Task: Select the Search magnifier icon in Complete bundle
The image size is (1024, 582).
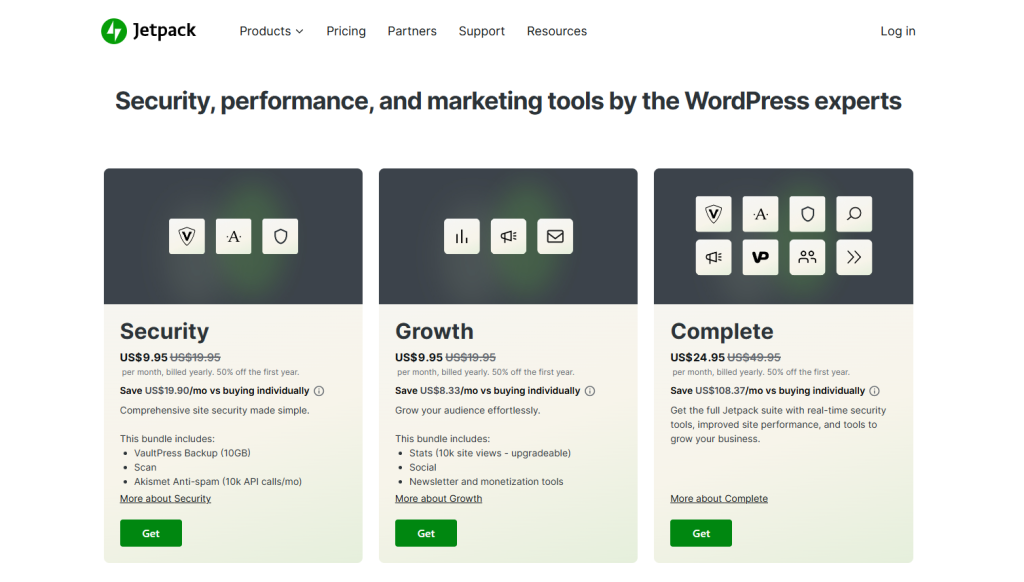Action: [854, 213]
